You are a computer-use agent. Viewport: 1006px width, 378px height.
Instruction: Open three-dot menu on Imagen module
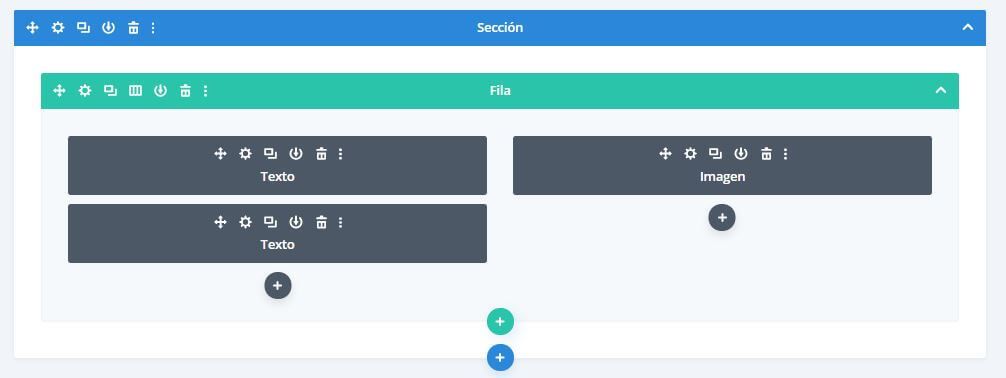coord(785,153)
